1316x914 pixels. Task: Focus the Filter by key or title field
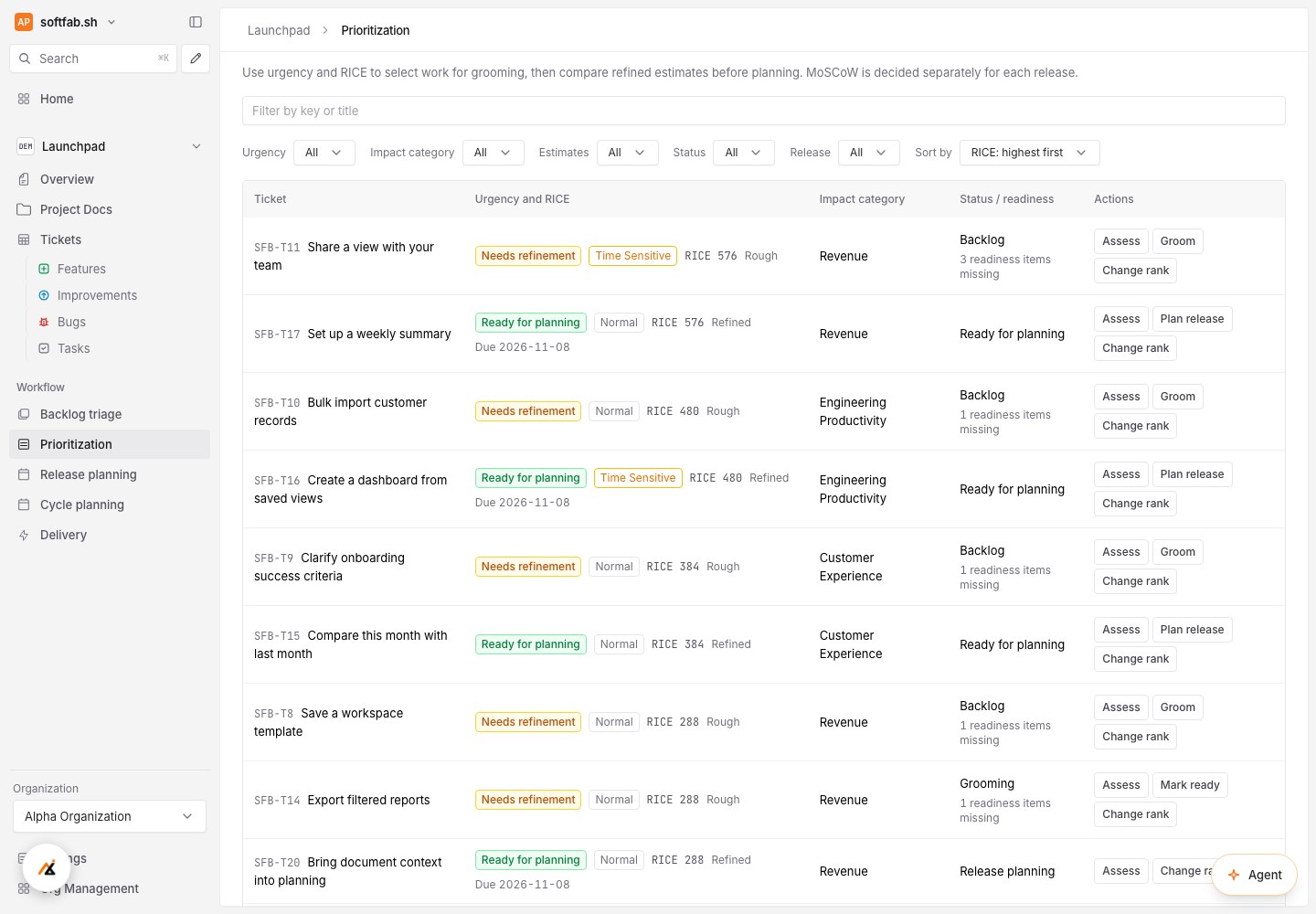pyautogui.click(x=763, y=111)
